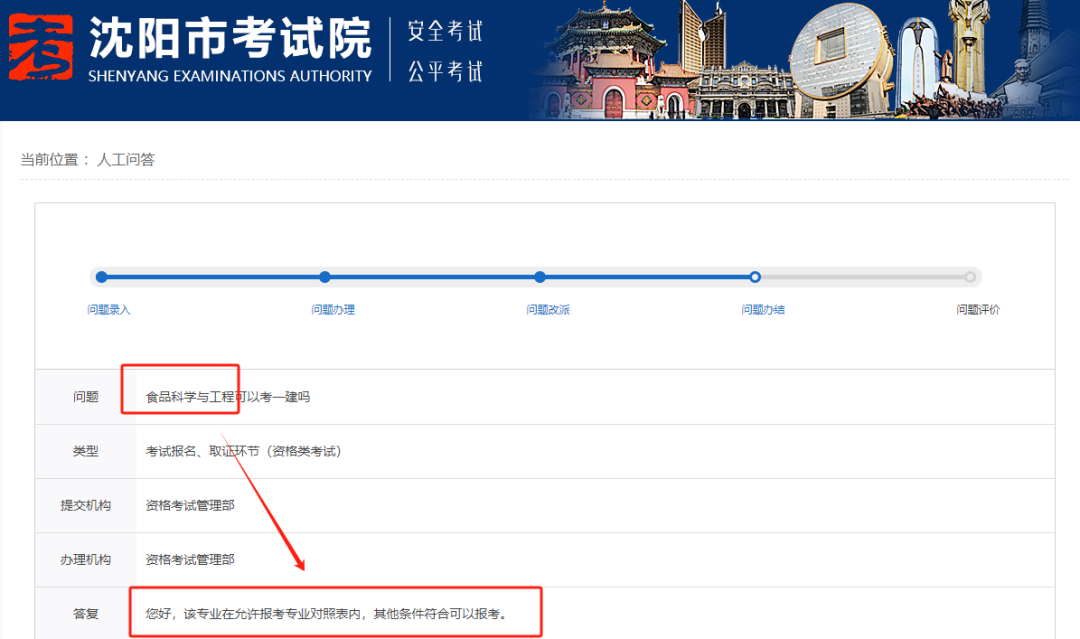Click the 当前位置 label

(50, 160)
